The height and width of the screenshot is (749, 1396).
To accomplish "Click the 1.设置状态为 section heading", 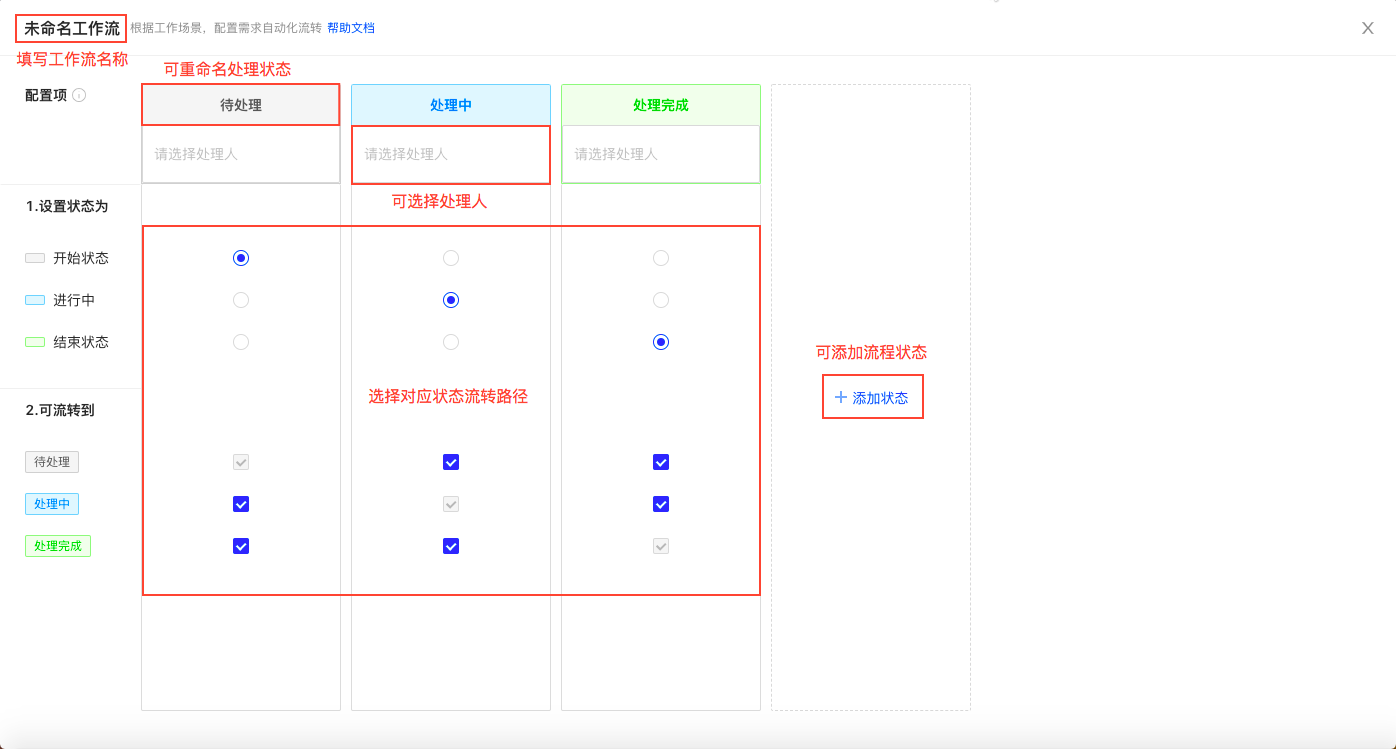I will tap(67, 206).
